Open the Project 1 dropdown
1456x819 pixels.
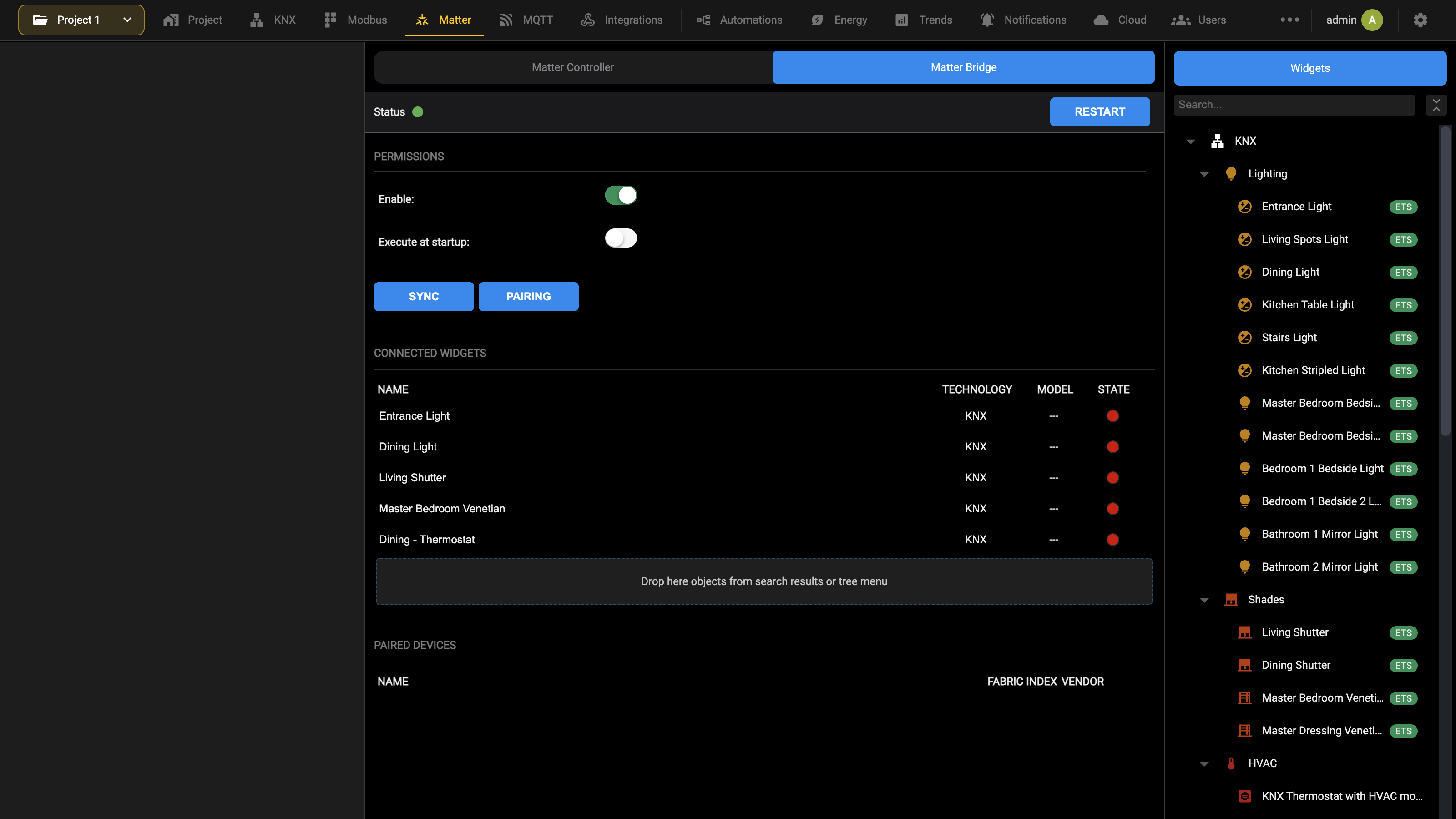pos(81,20)
